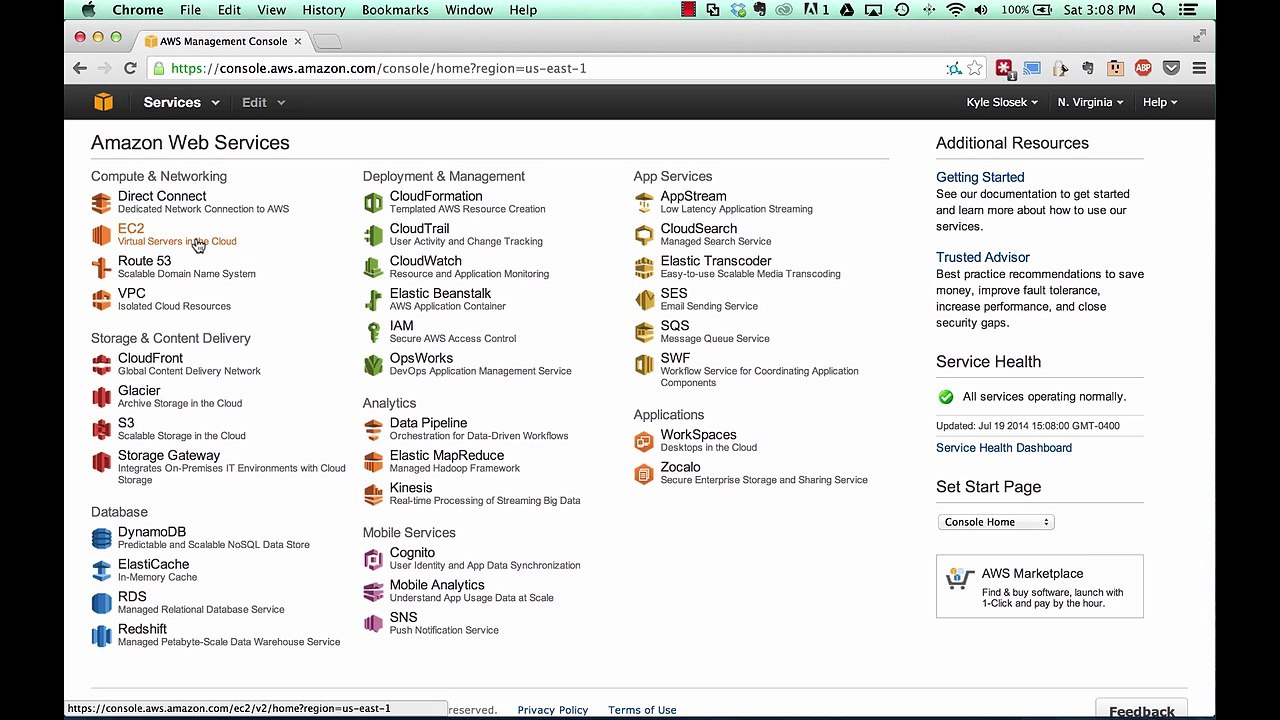This screenshot has height=720, width=1280.
Task: Click the Redshift icon
Action: click(x=101, y=636)
